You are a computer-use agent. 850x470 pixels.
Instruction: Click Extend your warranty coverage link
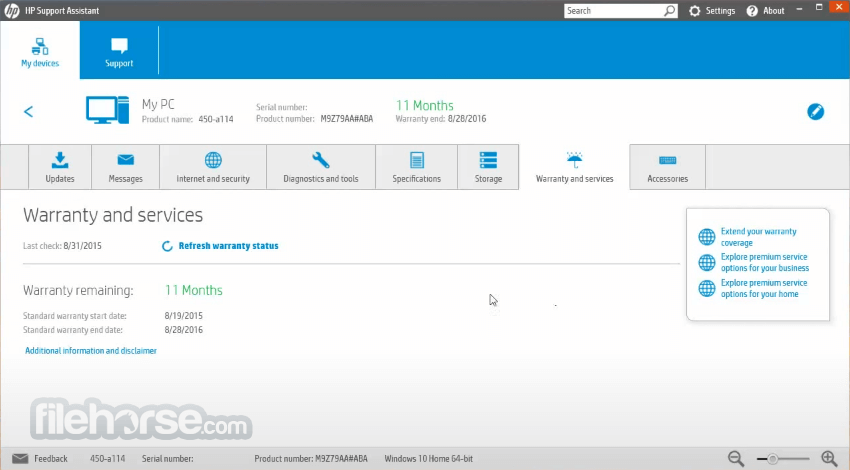click(x=758, y=237)
